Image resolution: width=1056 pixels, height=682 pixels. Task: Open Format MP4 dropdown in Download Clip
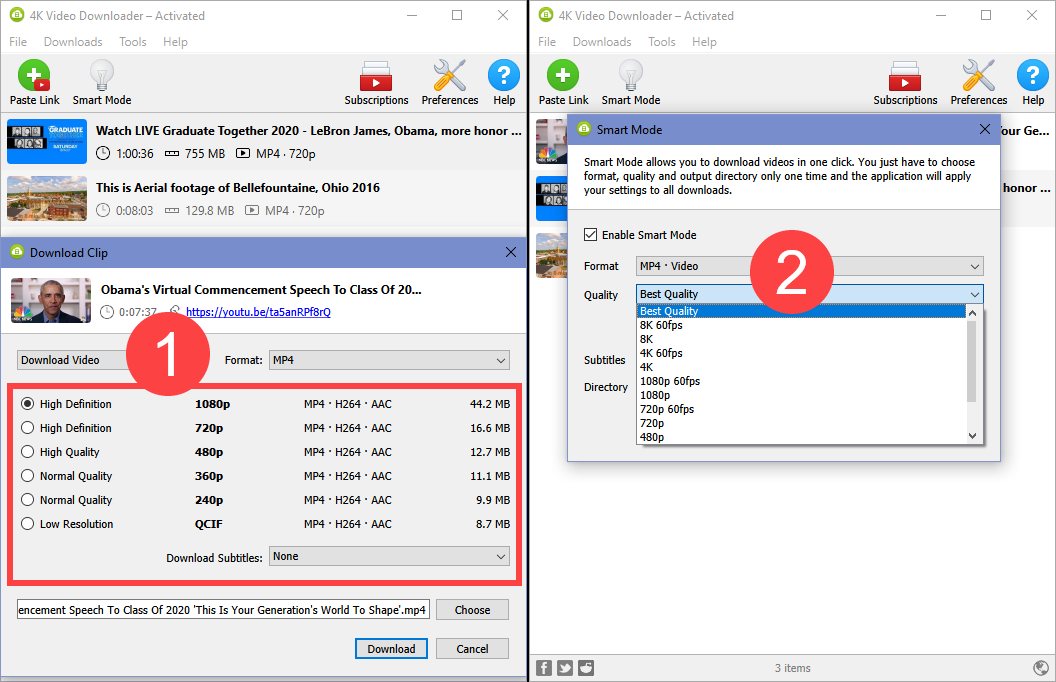[x=389, y=360]
